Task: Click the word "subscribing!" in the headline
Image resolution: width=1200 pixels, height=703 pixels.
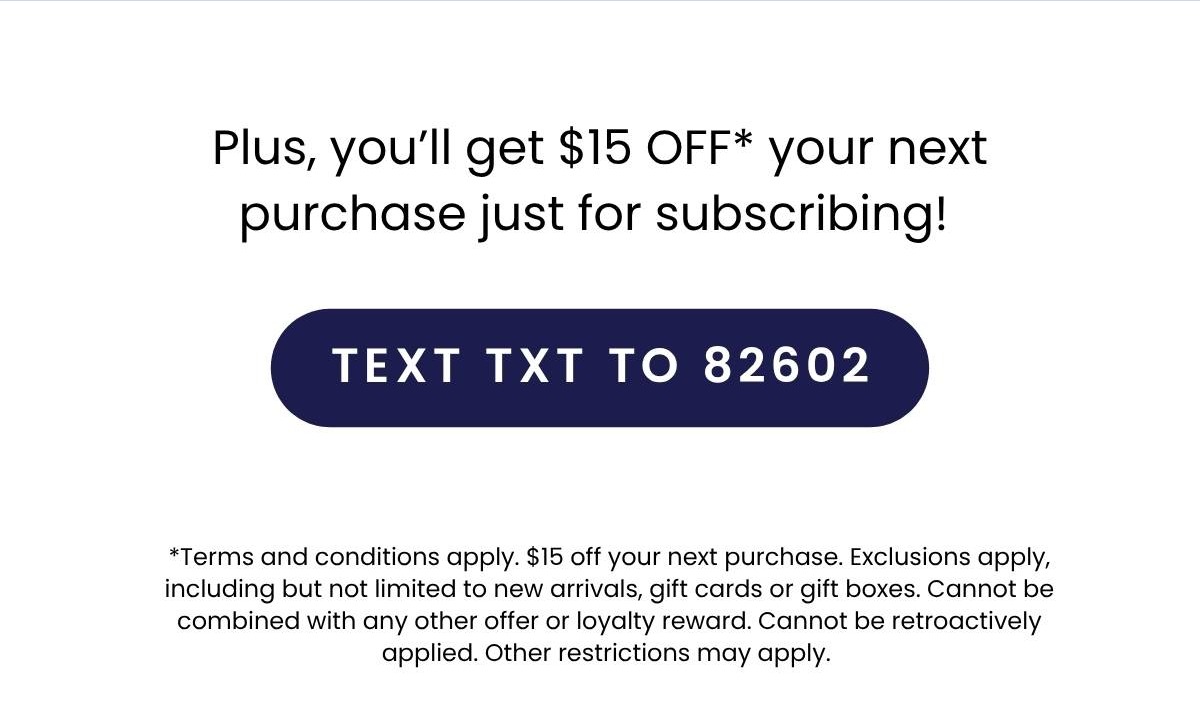Action: (800, 214)
